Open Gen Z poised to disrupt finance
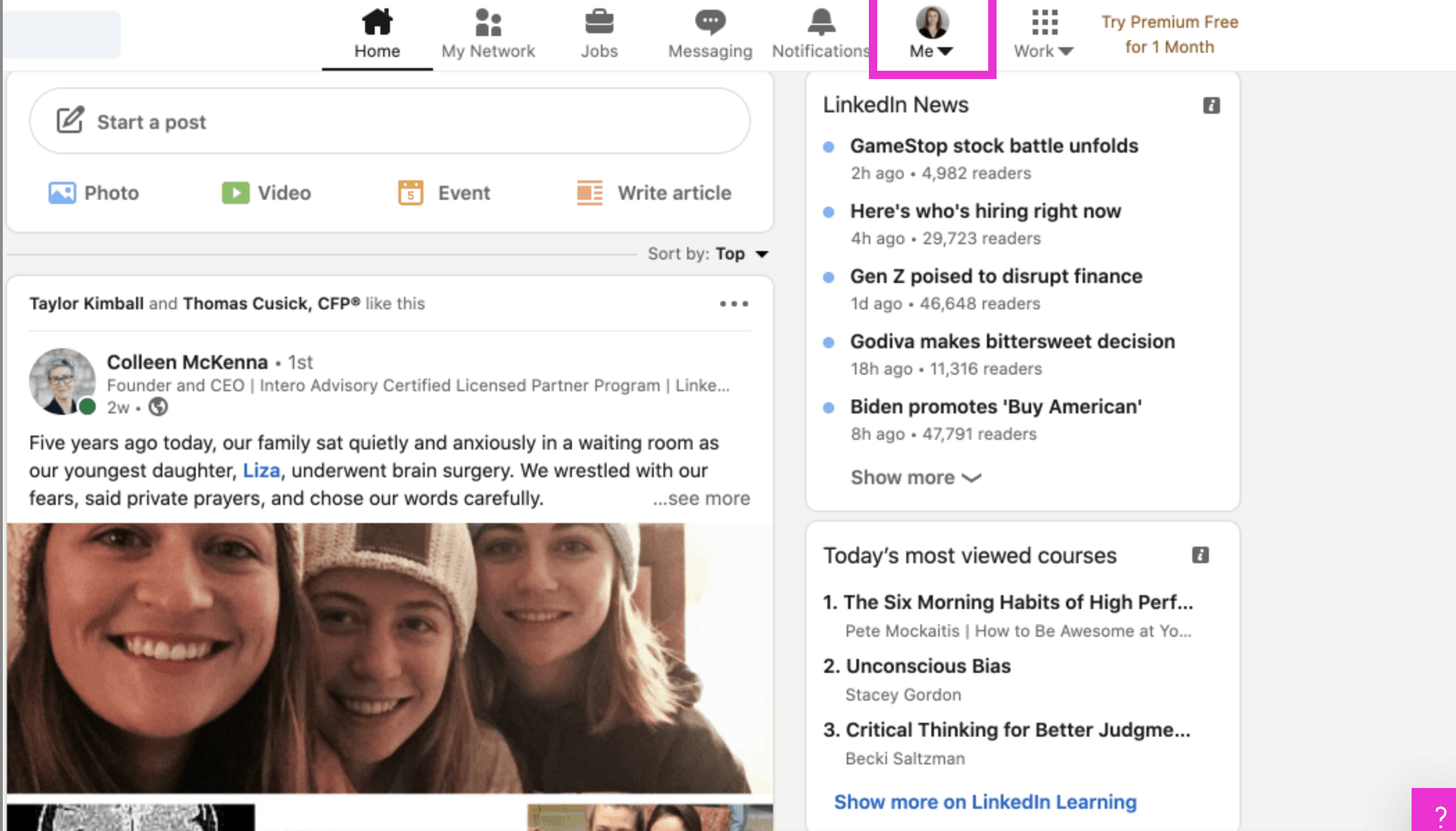Image resolution: width=1456 pixels, height=831 pixels. tap(996, 276)
